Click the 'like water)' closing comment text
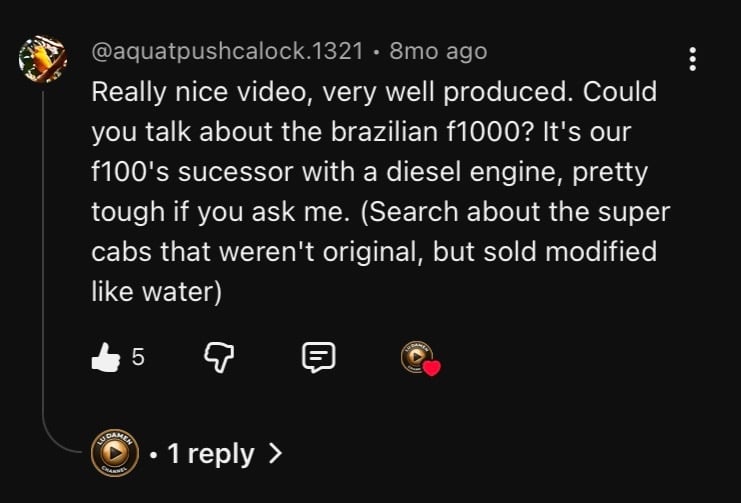This screenshot has height=503, width=741. pyautogui.click(x=155, y=292)
